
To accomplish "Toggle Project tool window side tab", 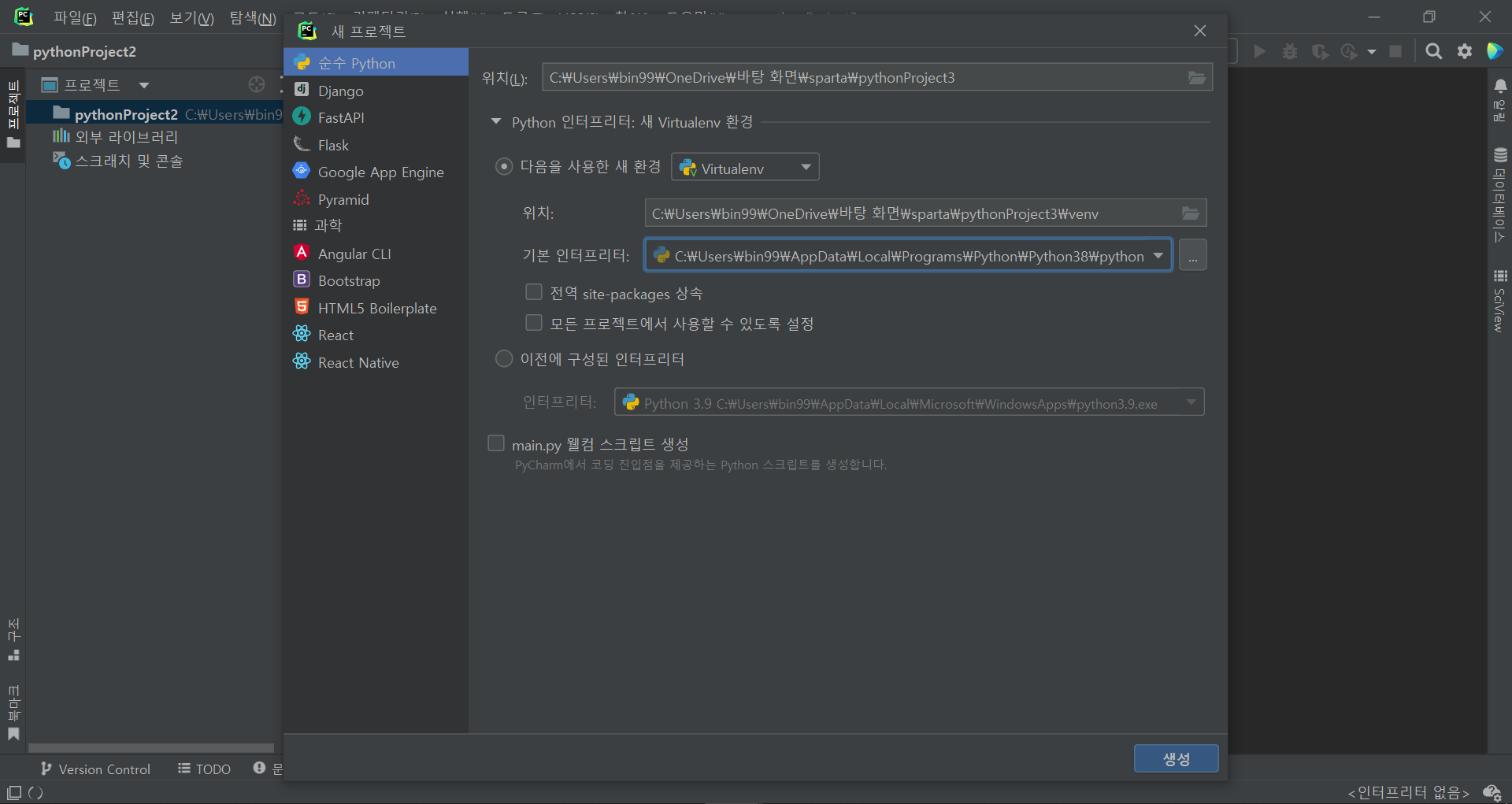I will point(13,115).
